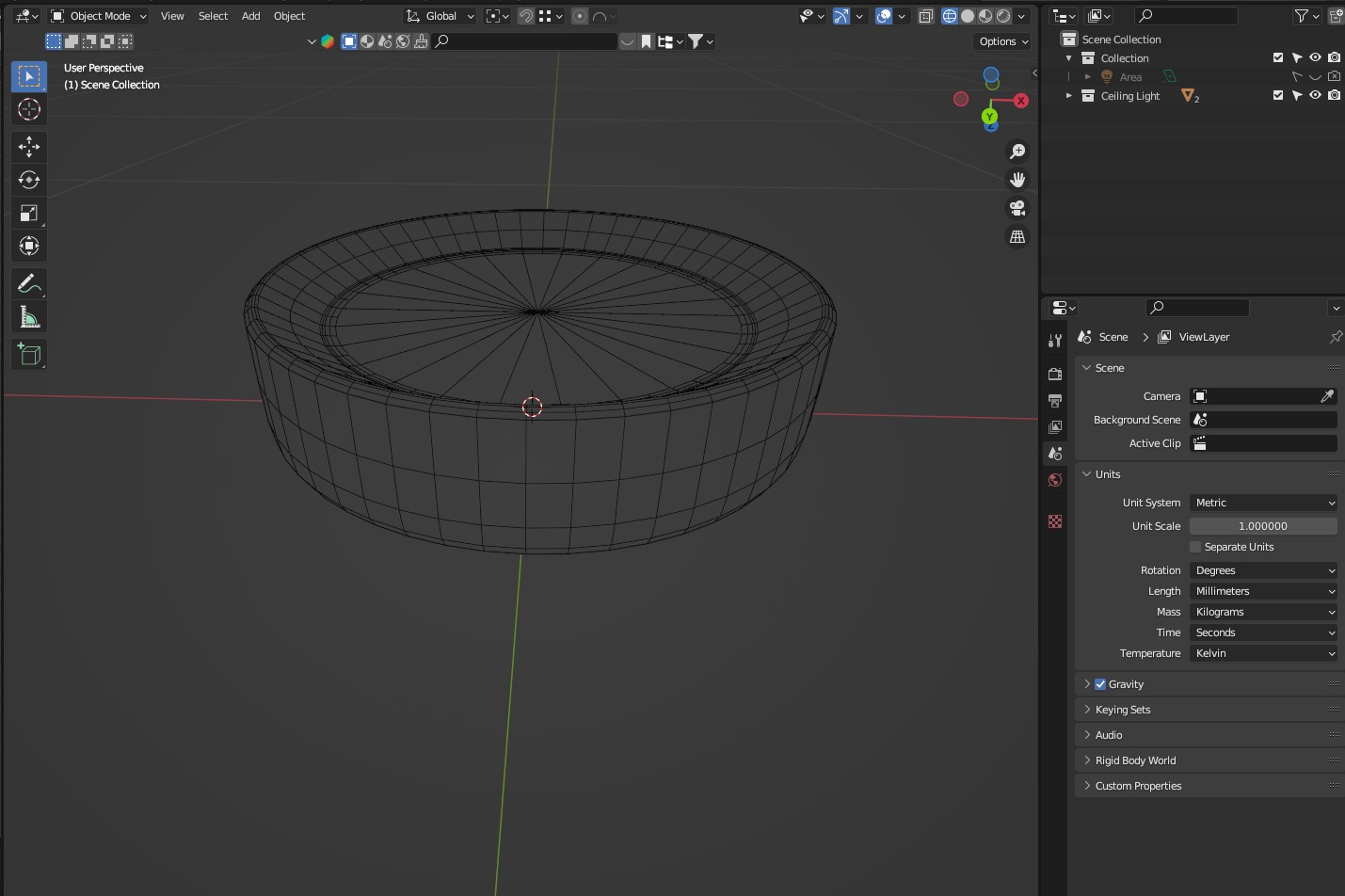The image size is (1345, 896).
Task: Activate the 3D Cursor tool
Action: pos(29,109)
